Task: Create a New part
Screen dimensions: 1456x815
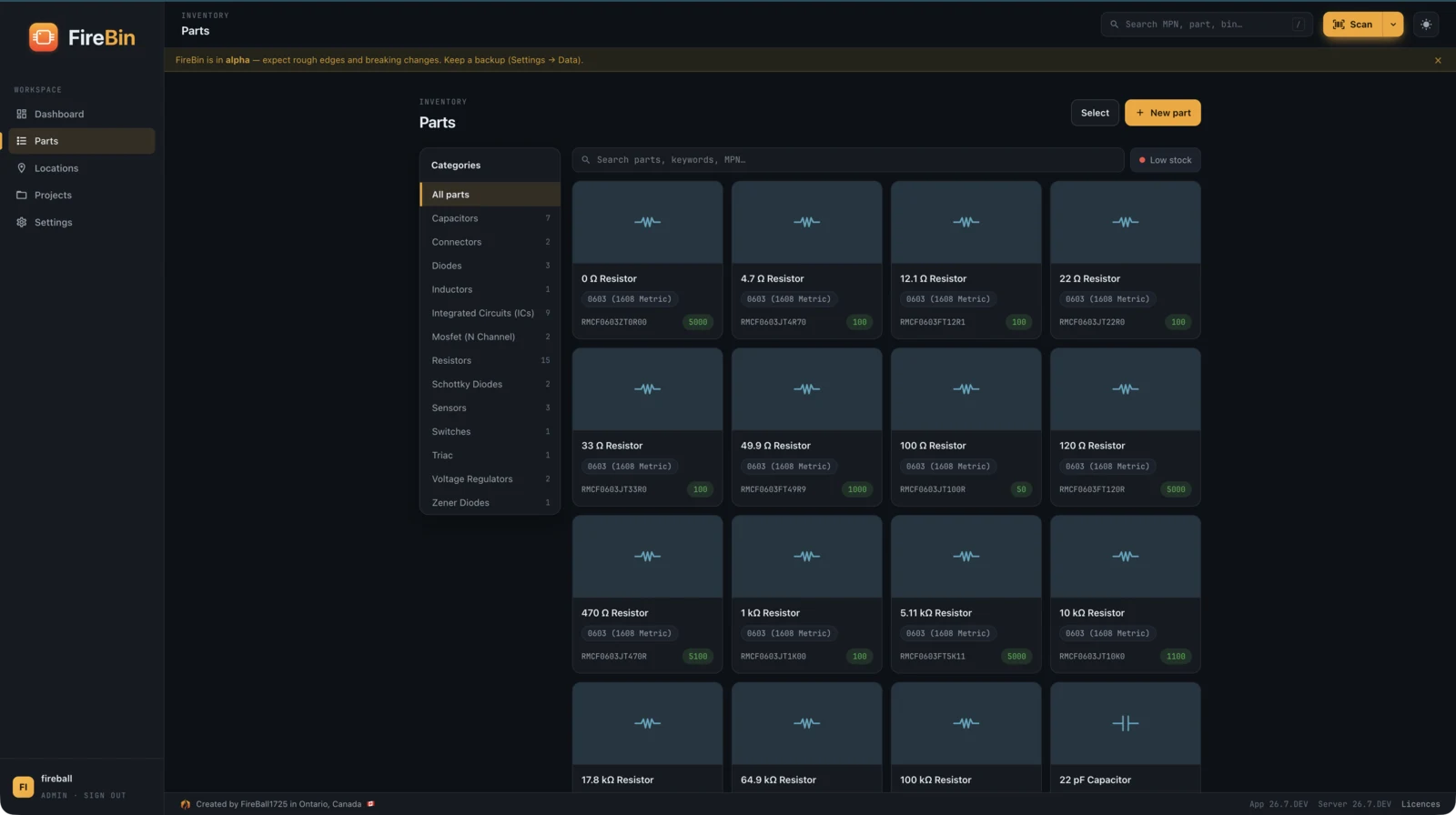Action: (1163, 113)
